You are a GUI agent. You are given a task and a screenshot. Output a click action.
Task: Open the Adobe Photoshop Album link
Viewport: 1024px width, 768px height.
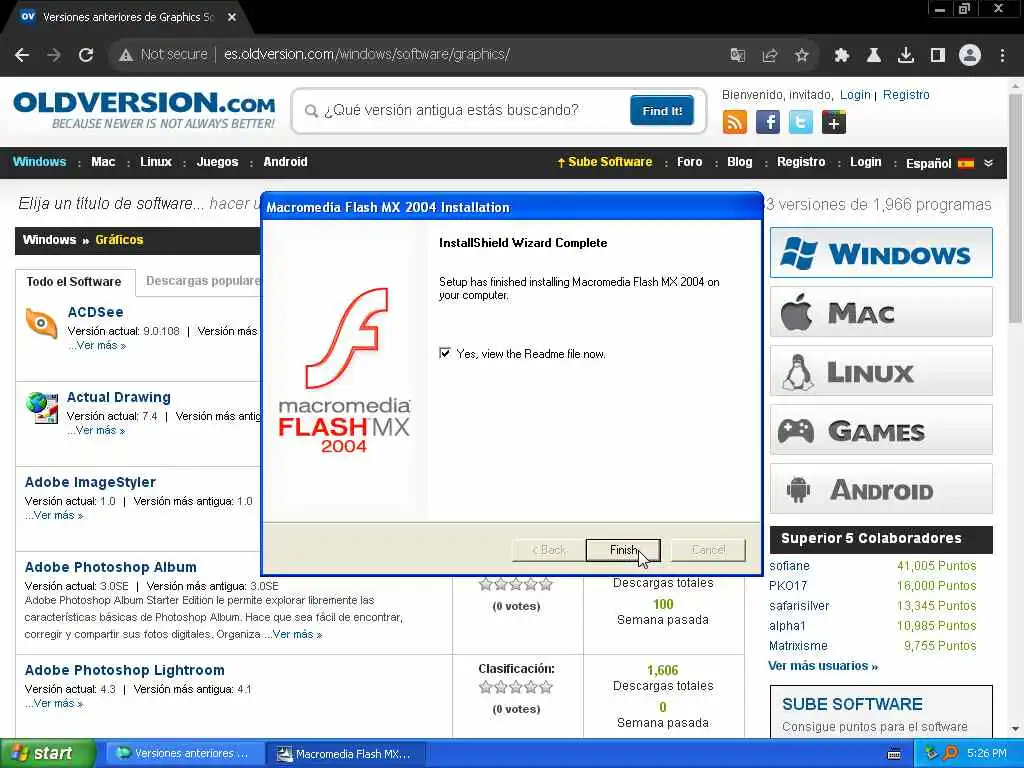click(110, 567)
